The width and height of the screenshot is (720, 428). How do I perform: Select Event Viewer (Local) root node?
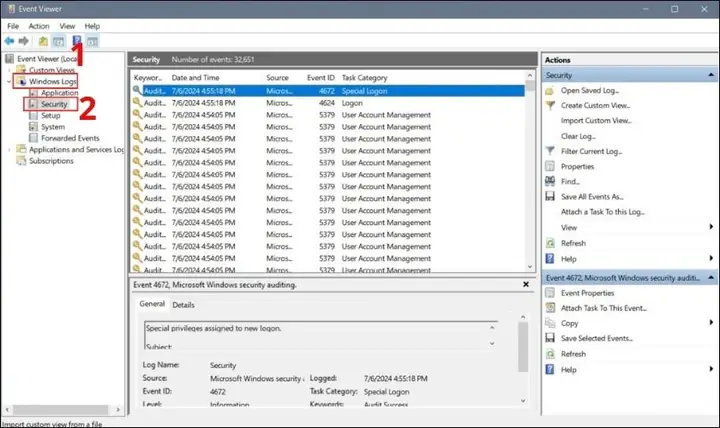point(47,59)
